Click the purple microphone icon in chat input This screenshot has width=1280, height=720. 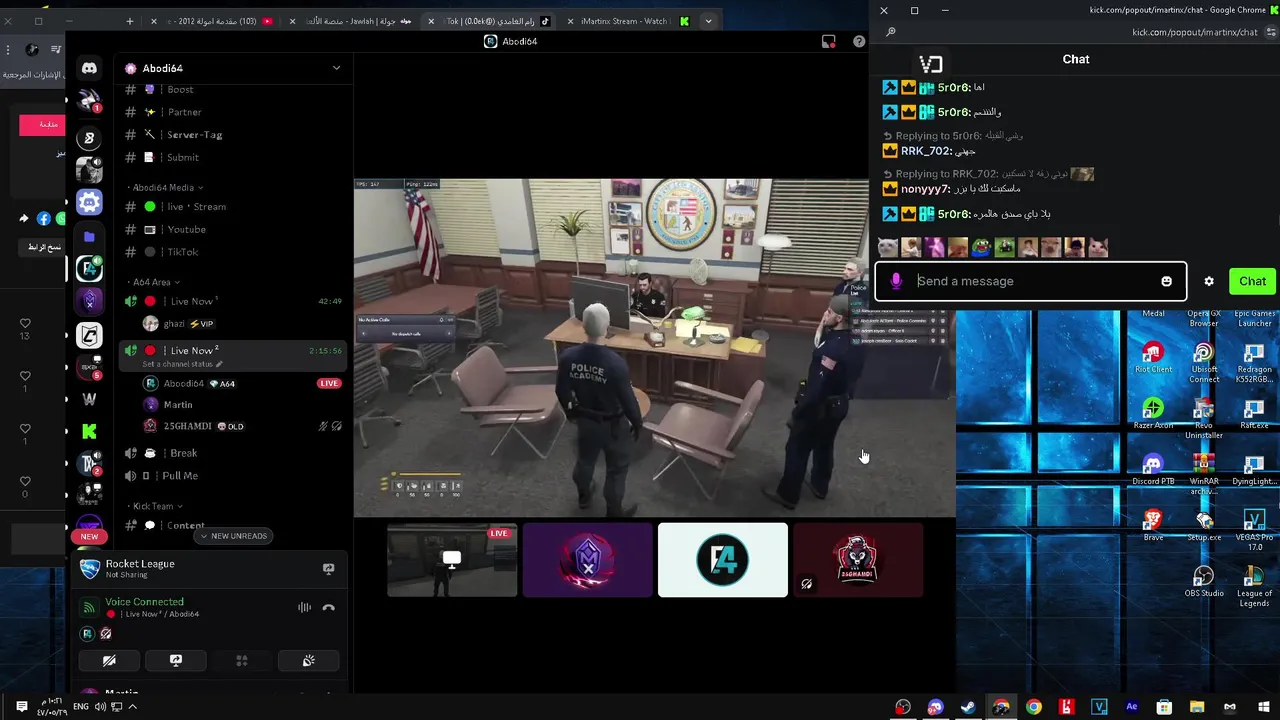tap(896, 281)
